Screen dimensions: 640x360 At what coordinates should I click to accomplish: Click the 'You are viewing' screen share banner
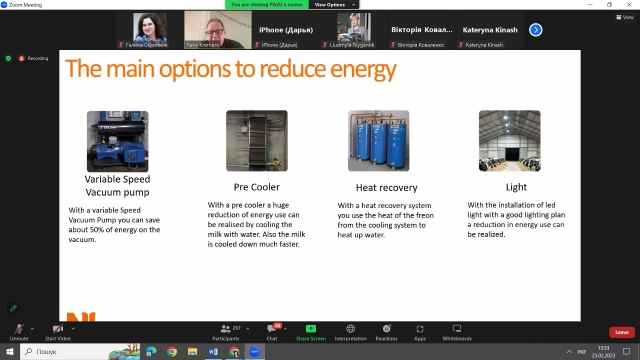(x=267, y=4)
